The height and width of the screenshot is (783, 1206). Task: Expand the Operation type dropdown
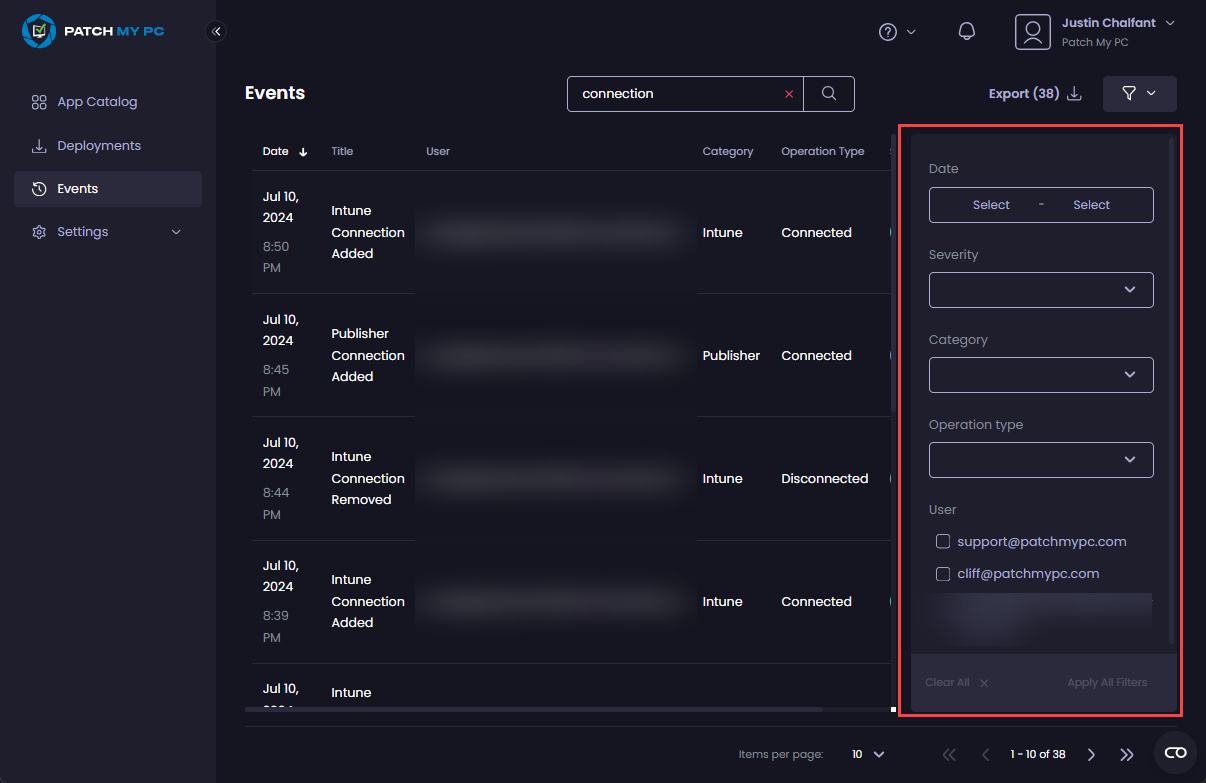1040,460
